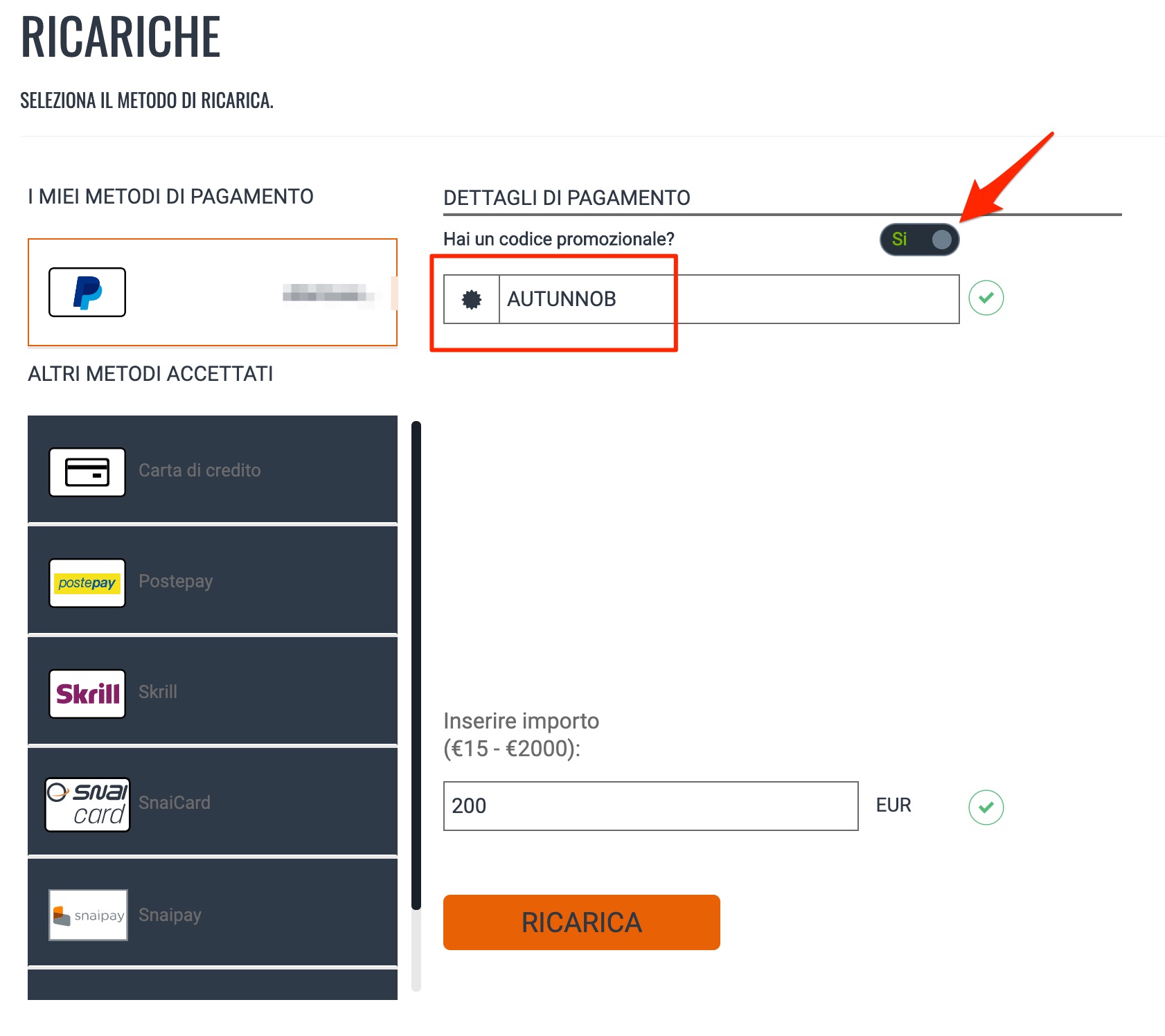
Task: Select the saved PayPal payment method card
Action: tap(213, 292)
